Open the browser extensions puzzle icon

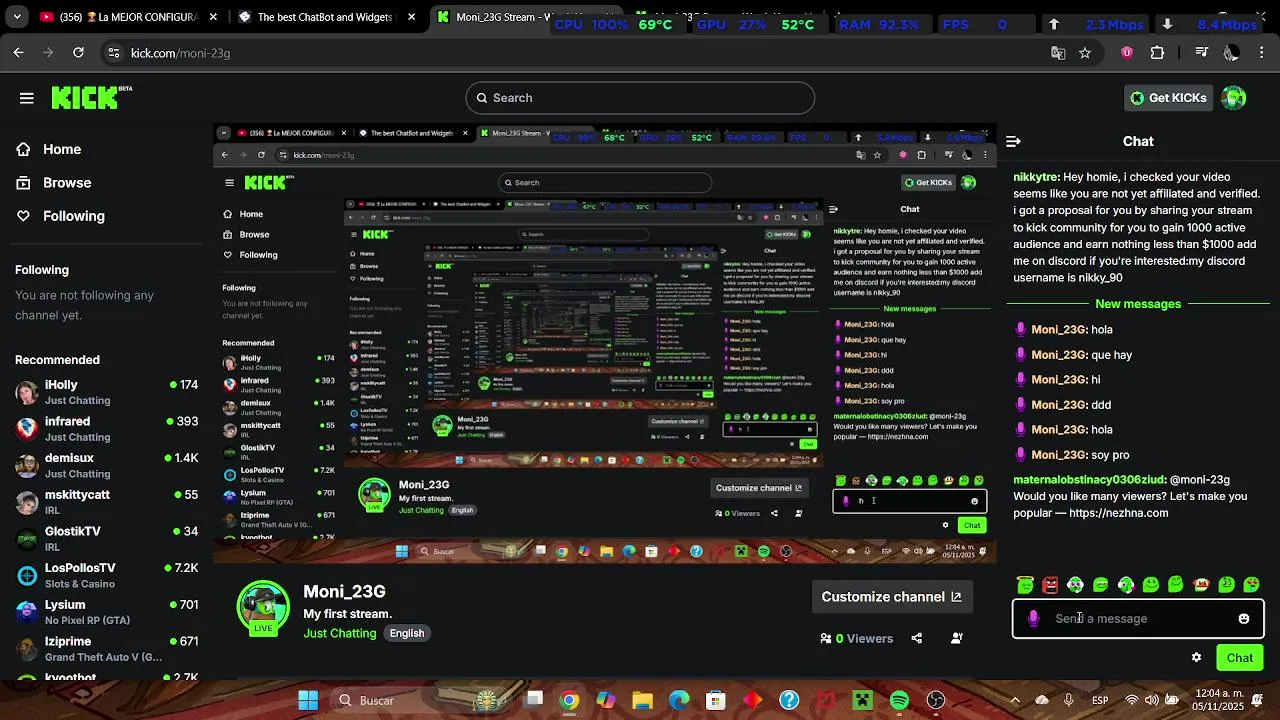[x=1158, y=53]
